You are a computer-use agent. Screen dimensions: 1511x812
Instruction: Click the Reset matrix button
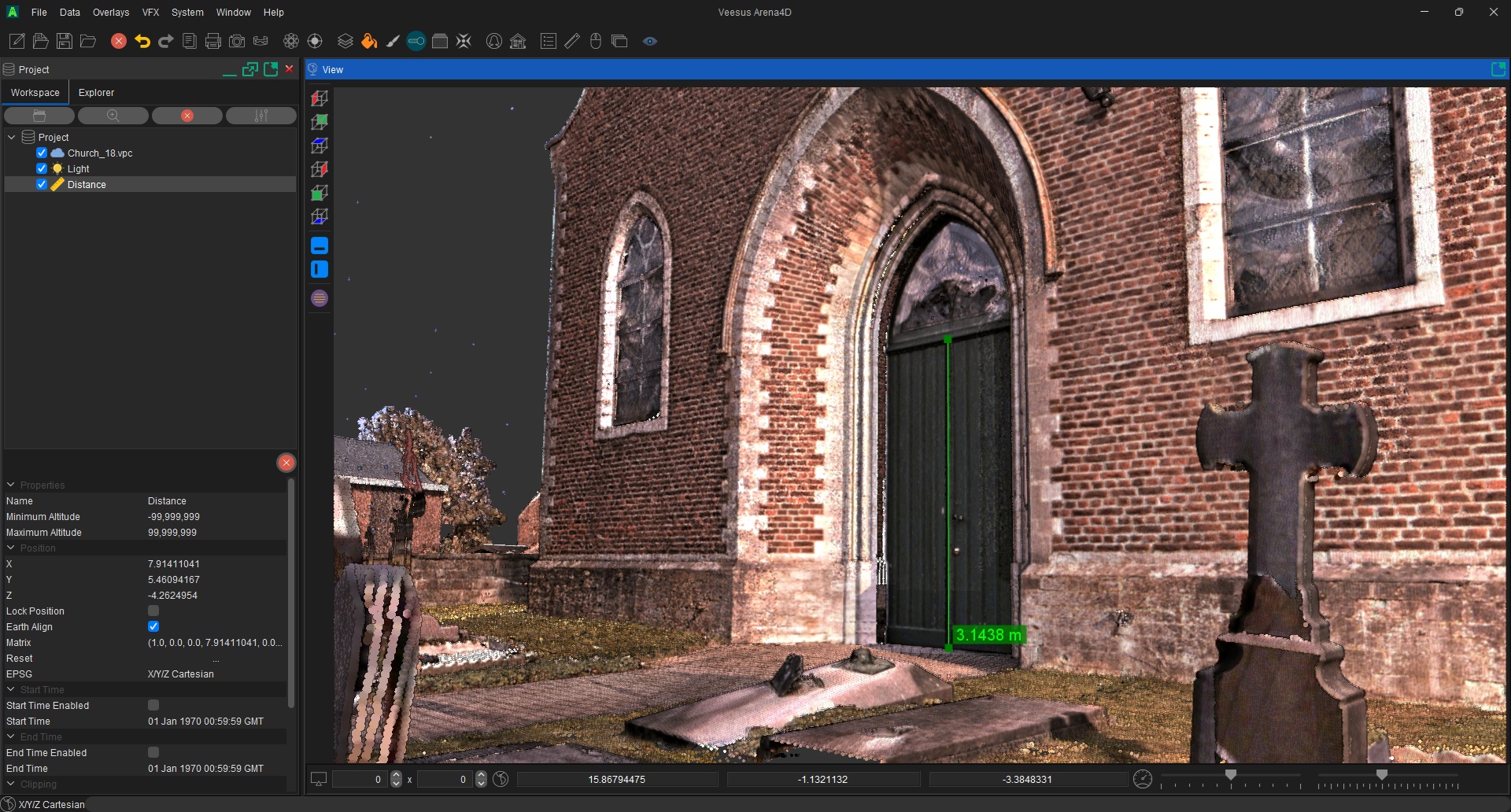[x=216, y=659]
